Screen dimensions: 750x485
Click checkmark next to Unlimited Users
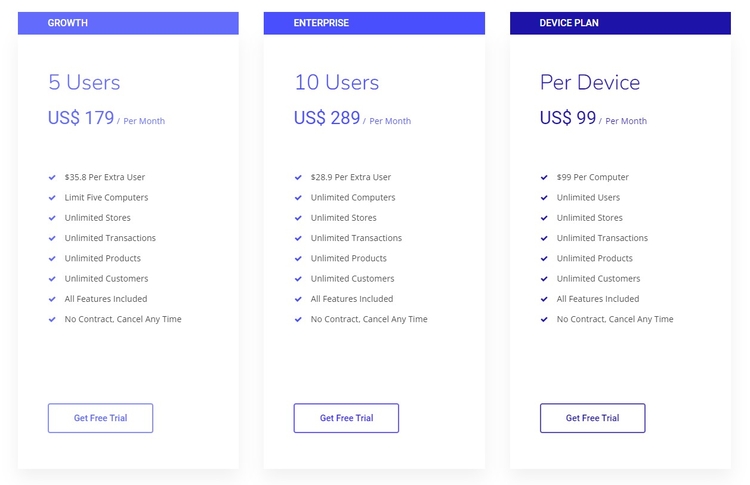click(x=544, y=198)
